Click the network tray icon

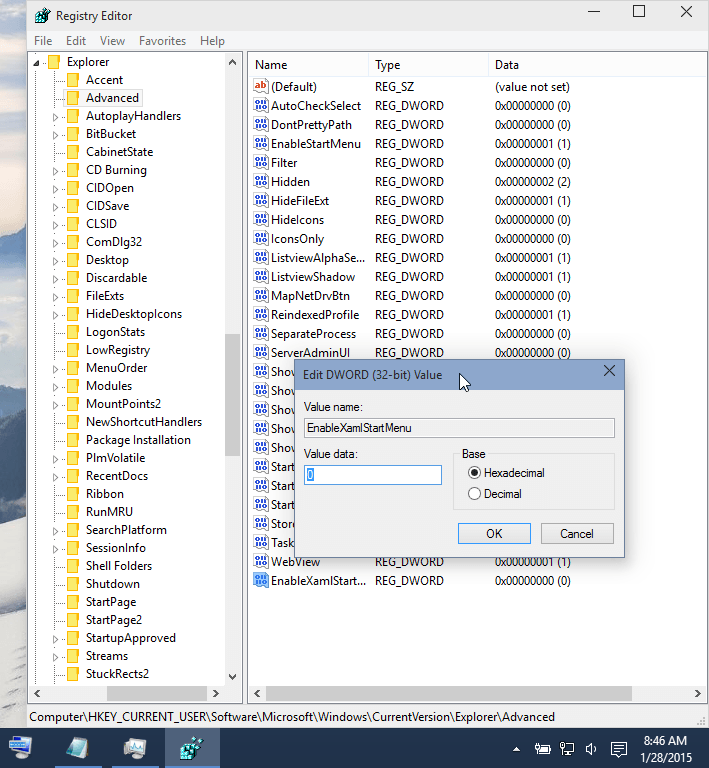(x=567, y=749)
